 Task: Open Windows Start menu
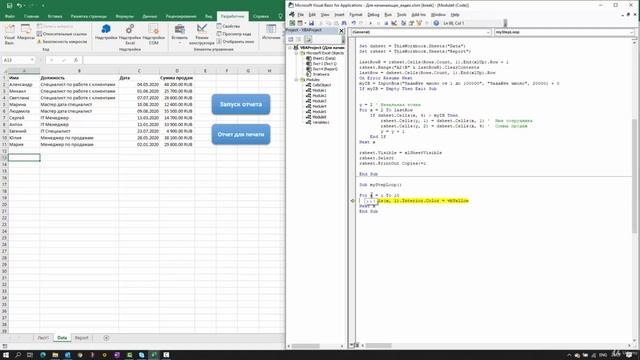click(6, 355)
